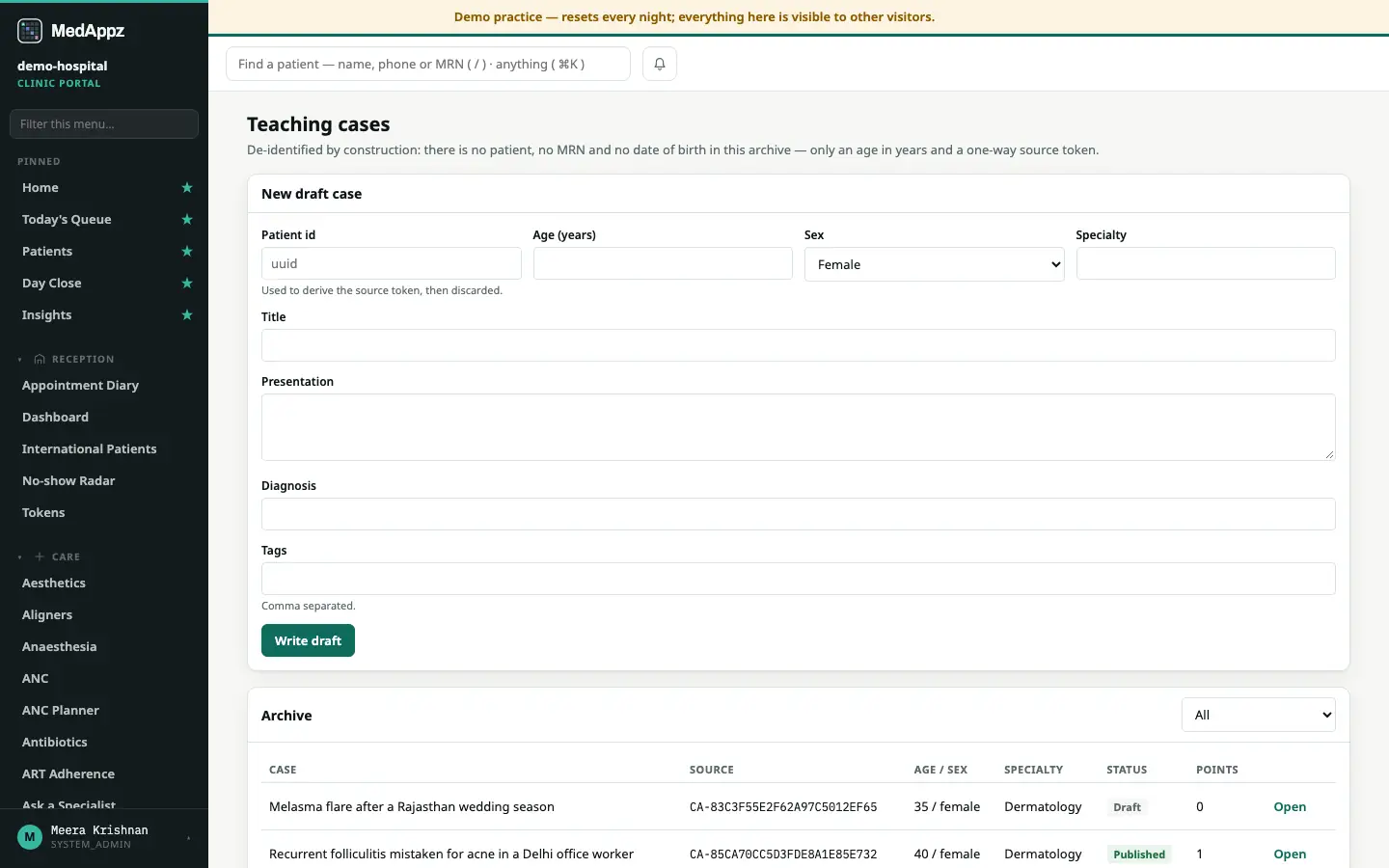1389x868 pixels.
Task: Go to Home in sidebar
Action: [x=41, y=188]
